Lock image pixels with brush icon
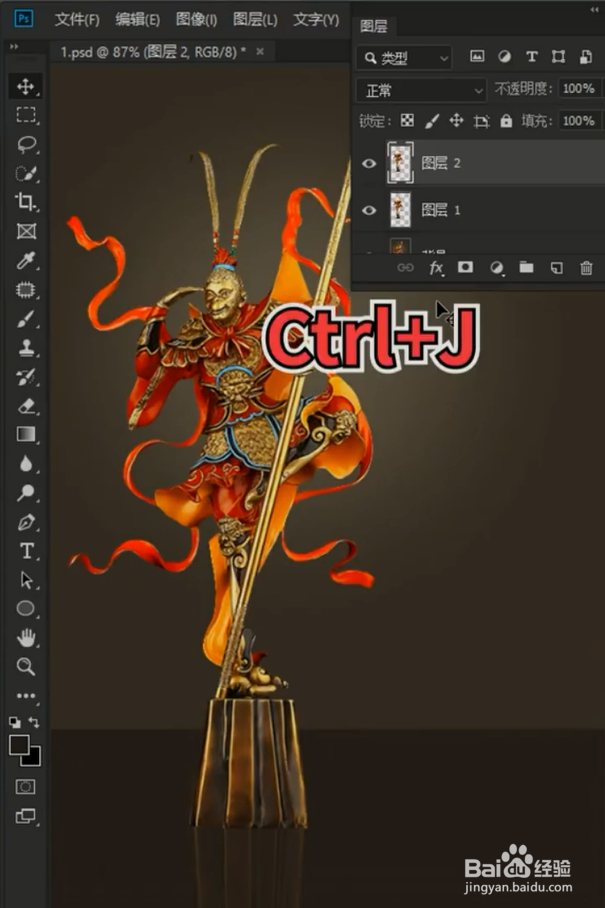 432,120
